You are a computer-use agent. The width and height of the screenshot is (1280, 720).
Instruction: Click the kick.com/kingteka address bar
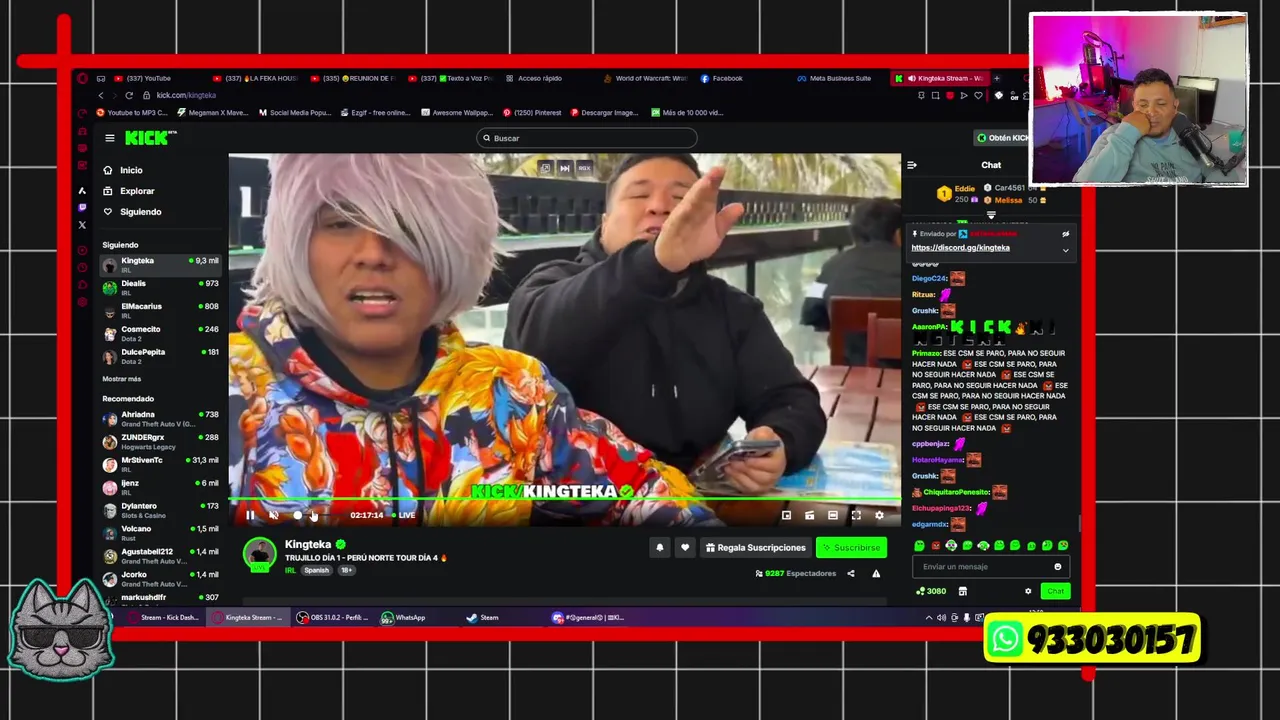[186, 95]
